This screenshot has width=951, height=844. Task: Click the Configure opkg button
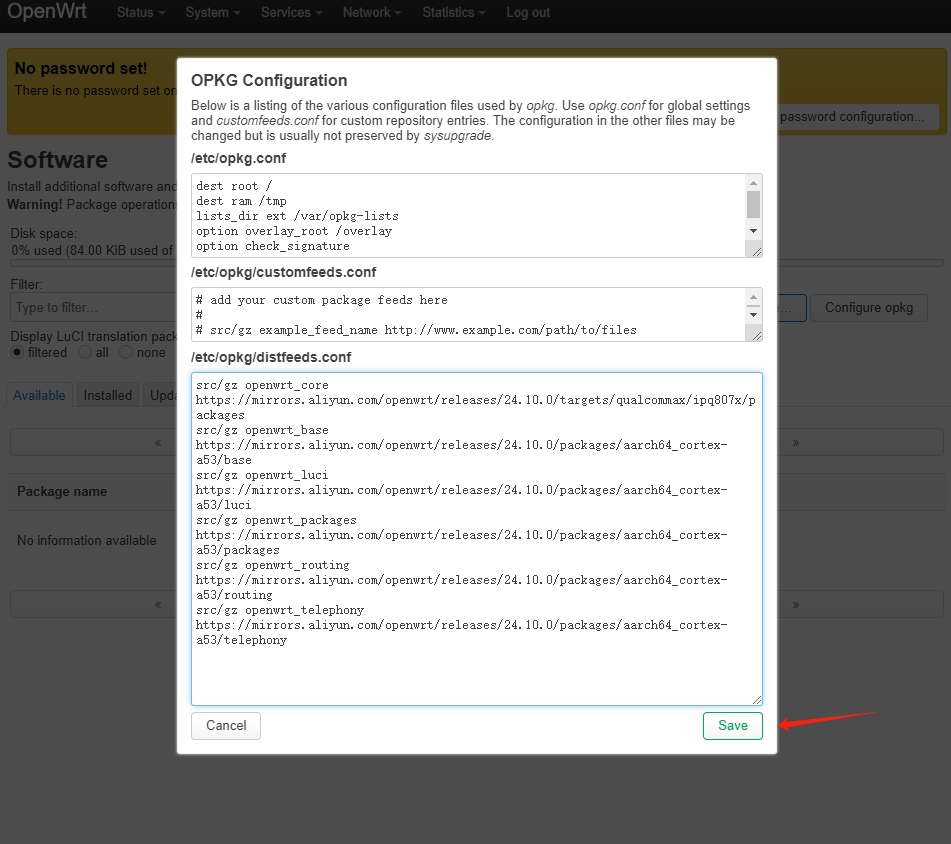pyautogui.click(x=869, y=307)
